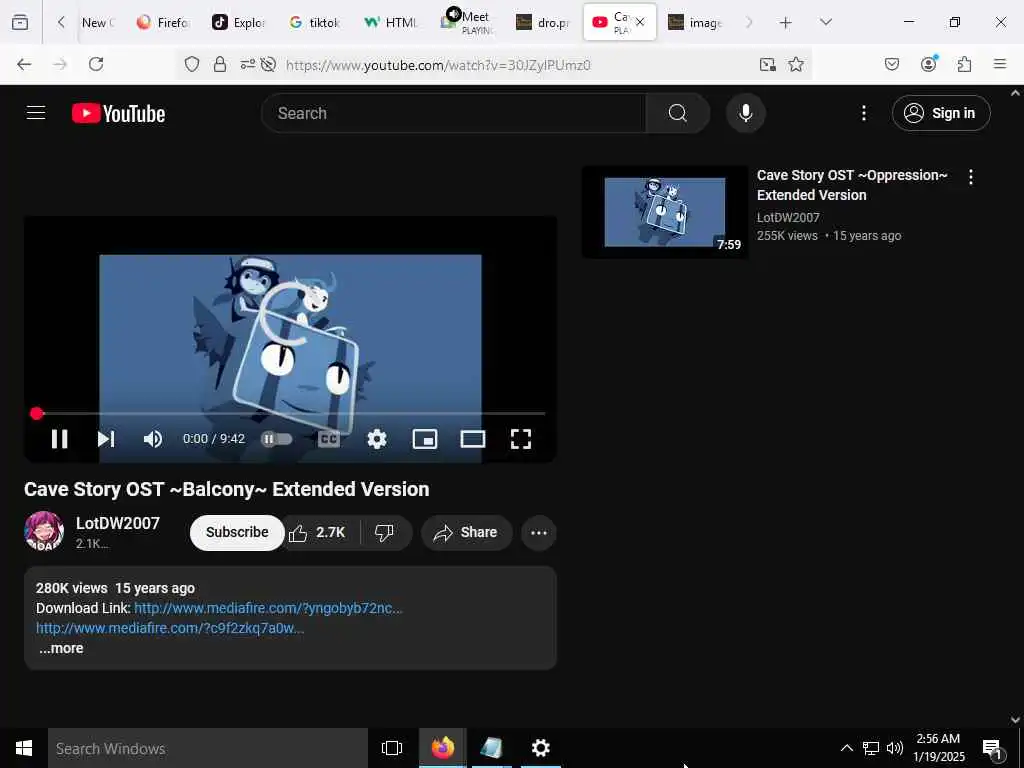Switch to the HTML tab
The width and height of the screenshot is (1024, 768).
coord(391,22)
